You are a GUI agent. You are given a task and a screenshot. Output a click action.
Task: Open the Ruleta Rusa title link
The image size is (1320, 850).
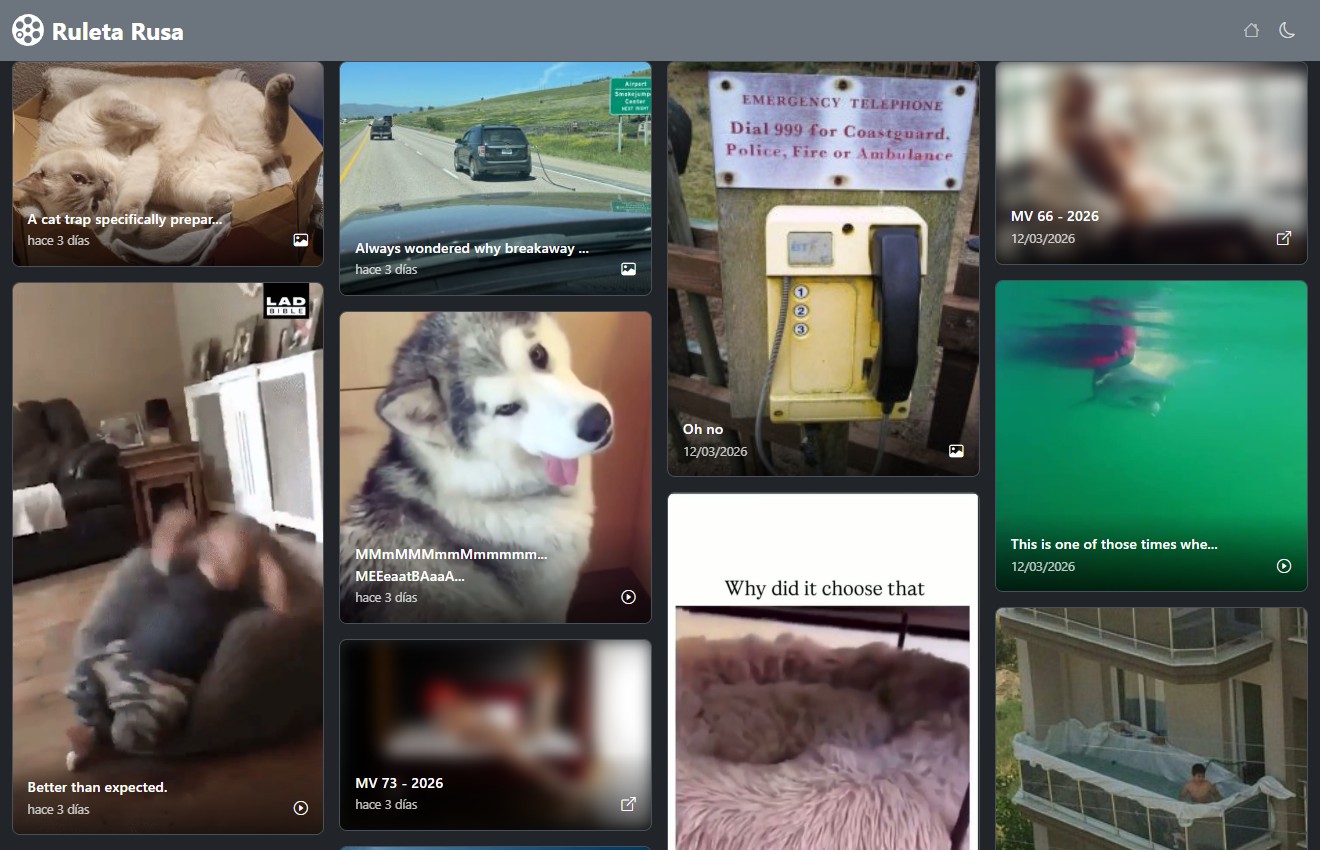pos(117,31)
